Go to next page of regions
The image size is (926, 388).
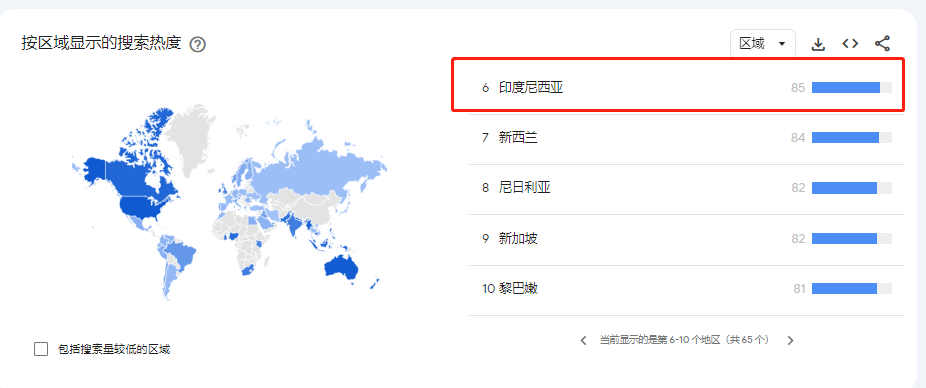coord(791,340)
